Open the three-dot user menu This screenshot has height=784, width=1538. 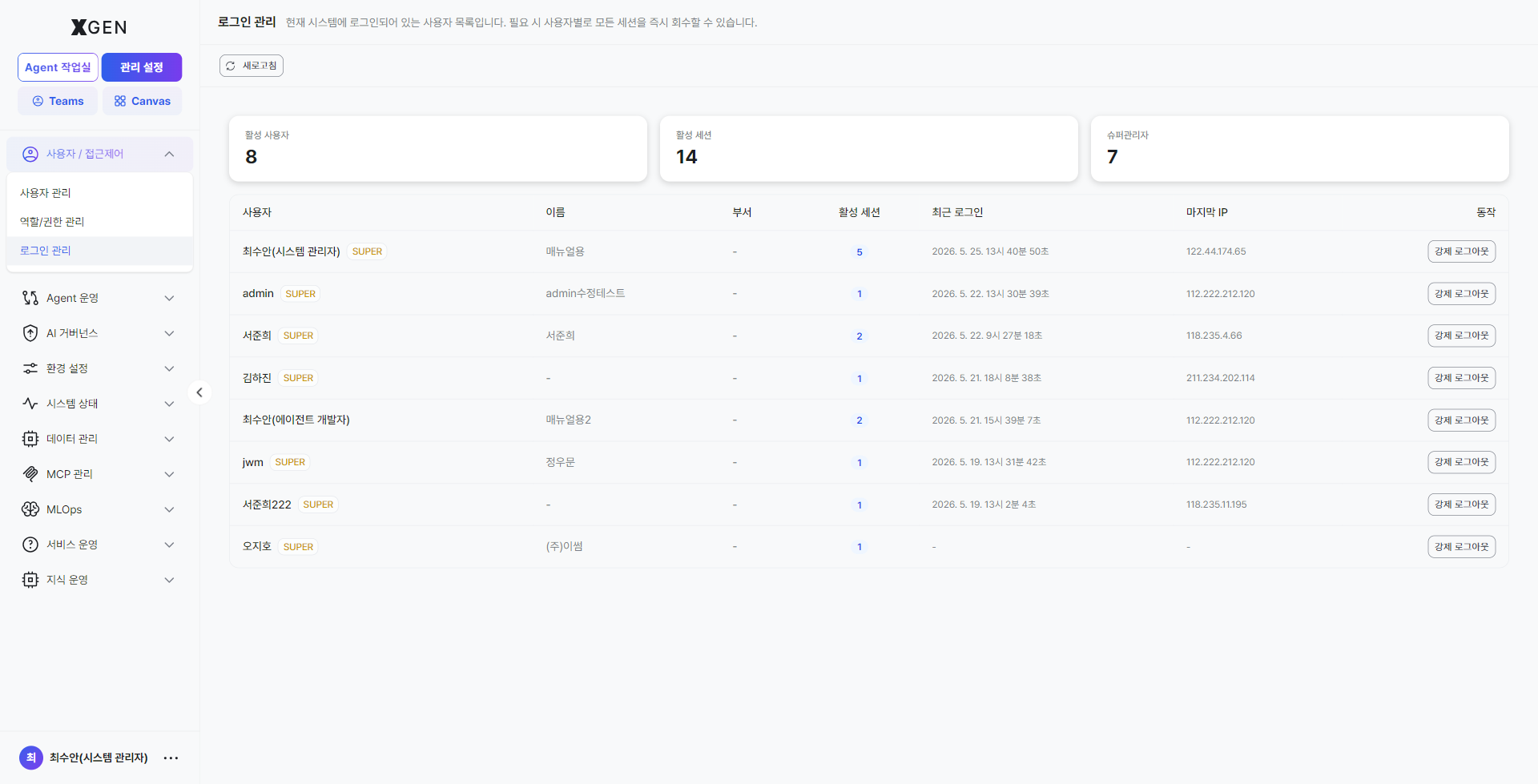[x=171, y=758]
